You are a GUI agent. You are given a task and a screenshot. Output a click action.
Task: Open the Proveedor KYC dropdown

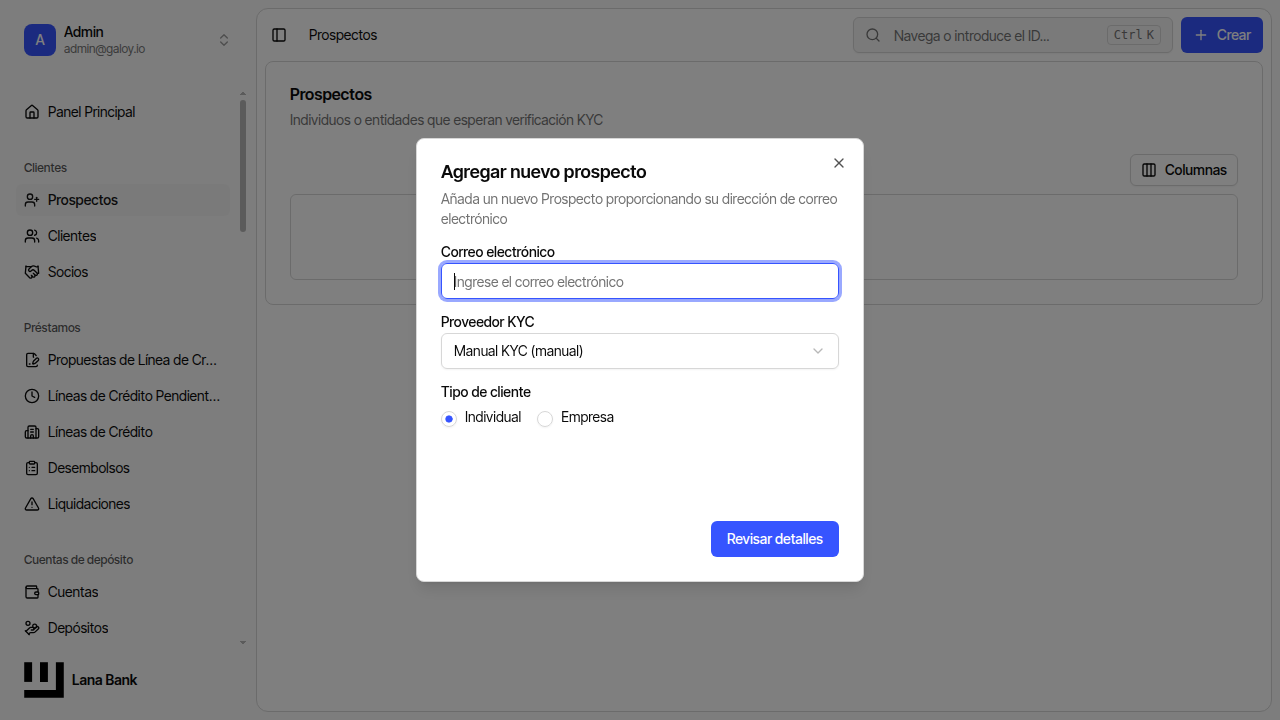[x=640, y=351]
